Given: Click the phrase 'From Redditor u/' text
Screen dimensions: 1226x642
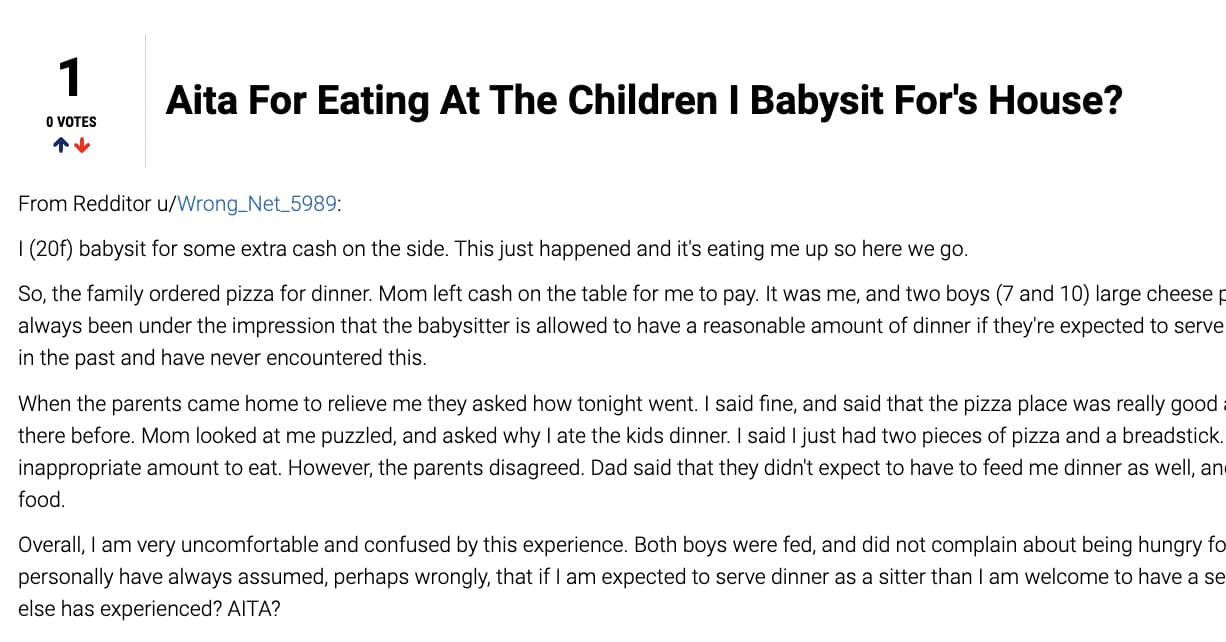Looking at the screenshot, I should click(96, 204).
